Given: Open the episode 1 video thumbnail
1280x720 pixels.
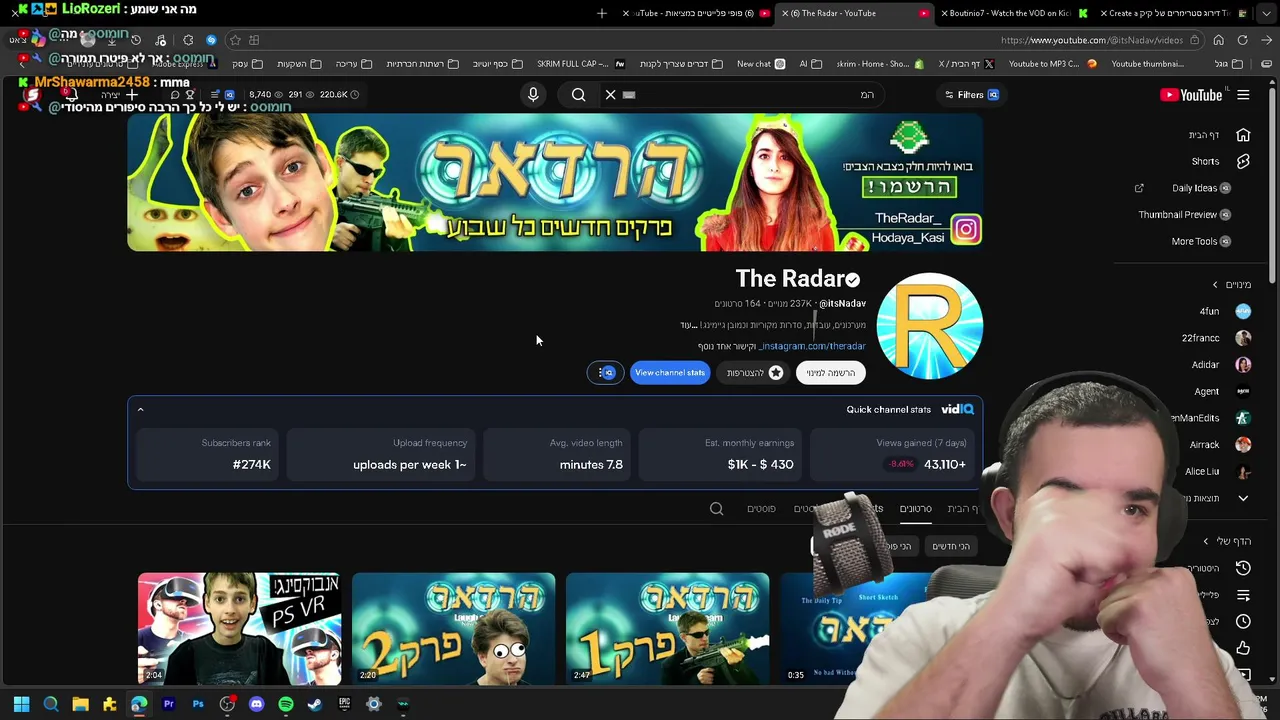Looking at the screenshot, I should tap(667, 628).
